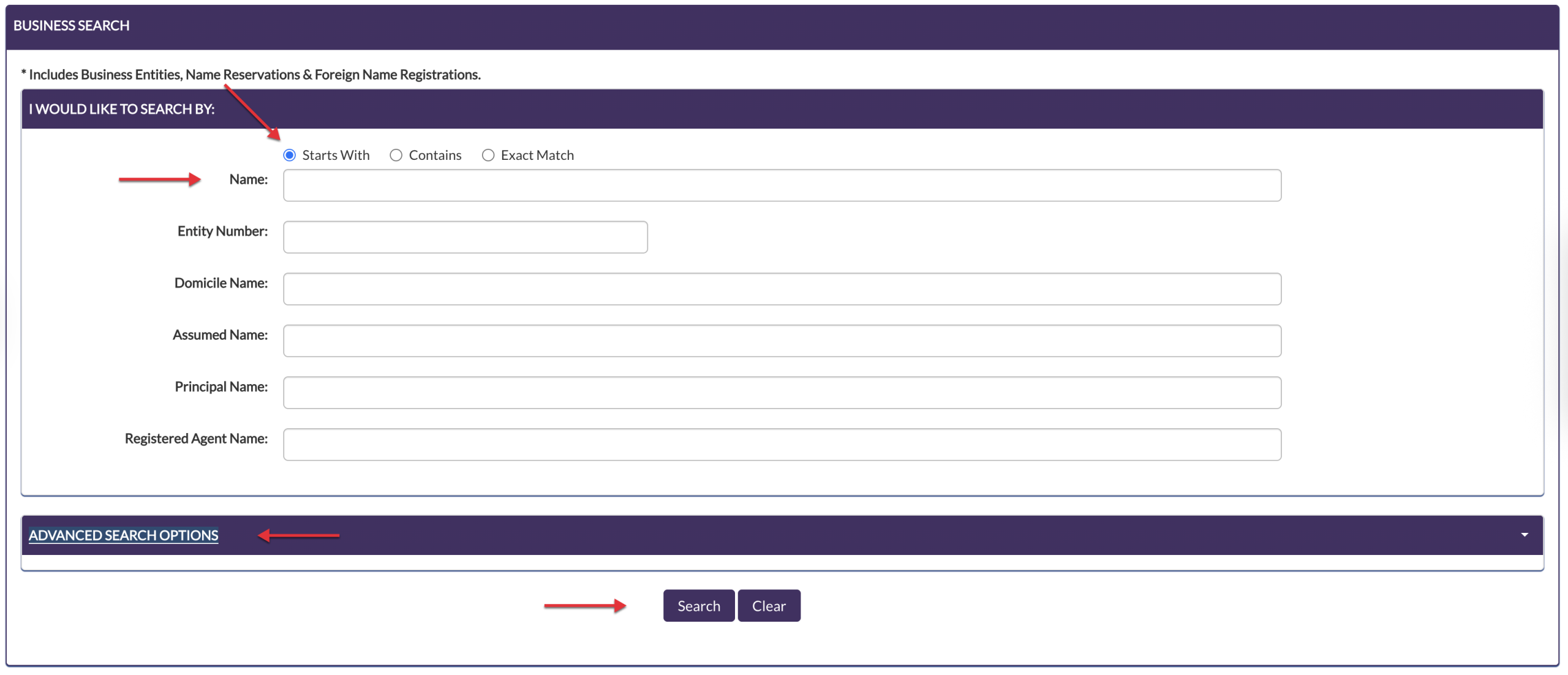The width and height of the screenshot is (1568, 675).
Task: Choose the Exact Match radio option
Action: coord(488,156)
